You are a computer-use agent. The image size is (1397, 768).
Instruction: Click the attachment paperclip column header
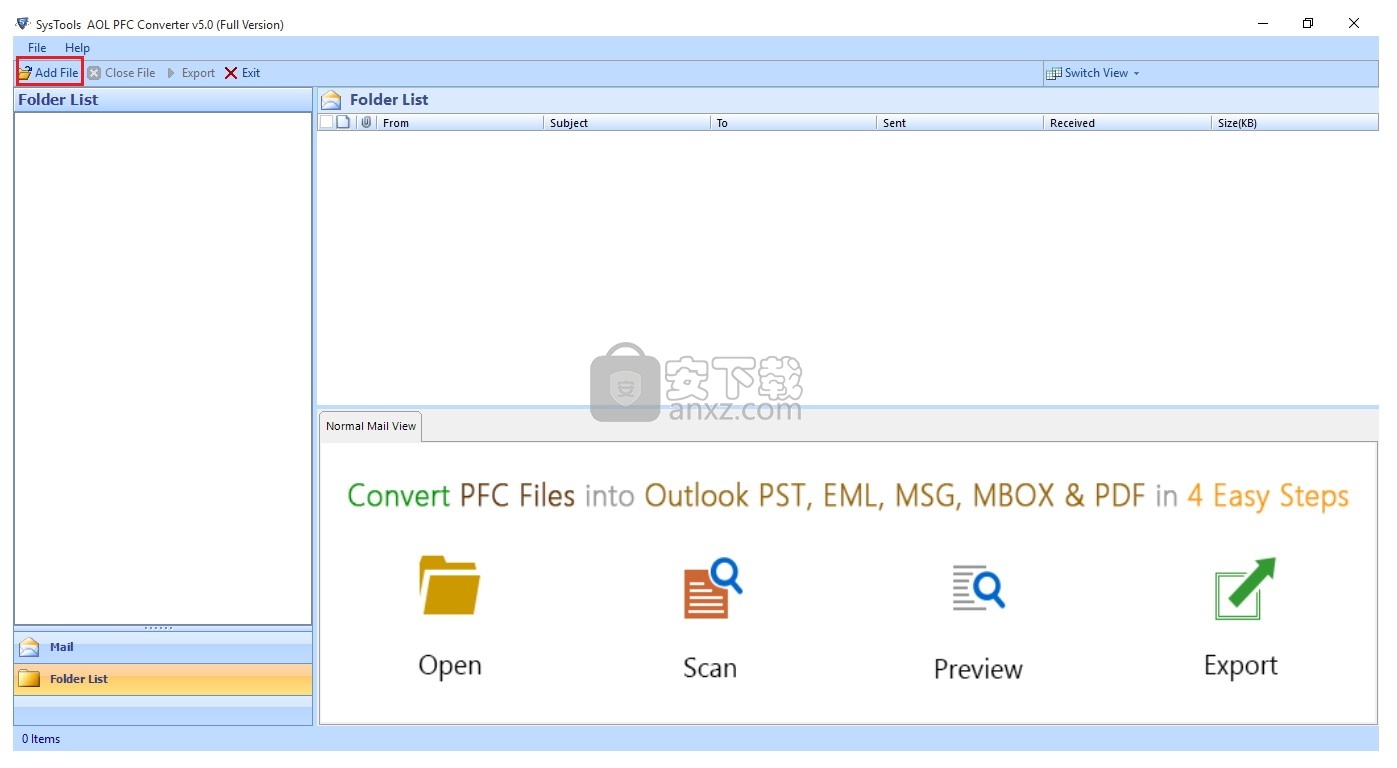[x=366, y=122]
